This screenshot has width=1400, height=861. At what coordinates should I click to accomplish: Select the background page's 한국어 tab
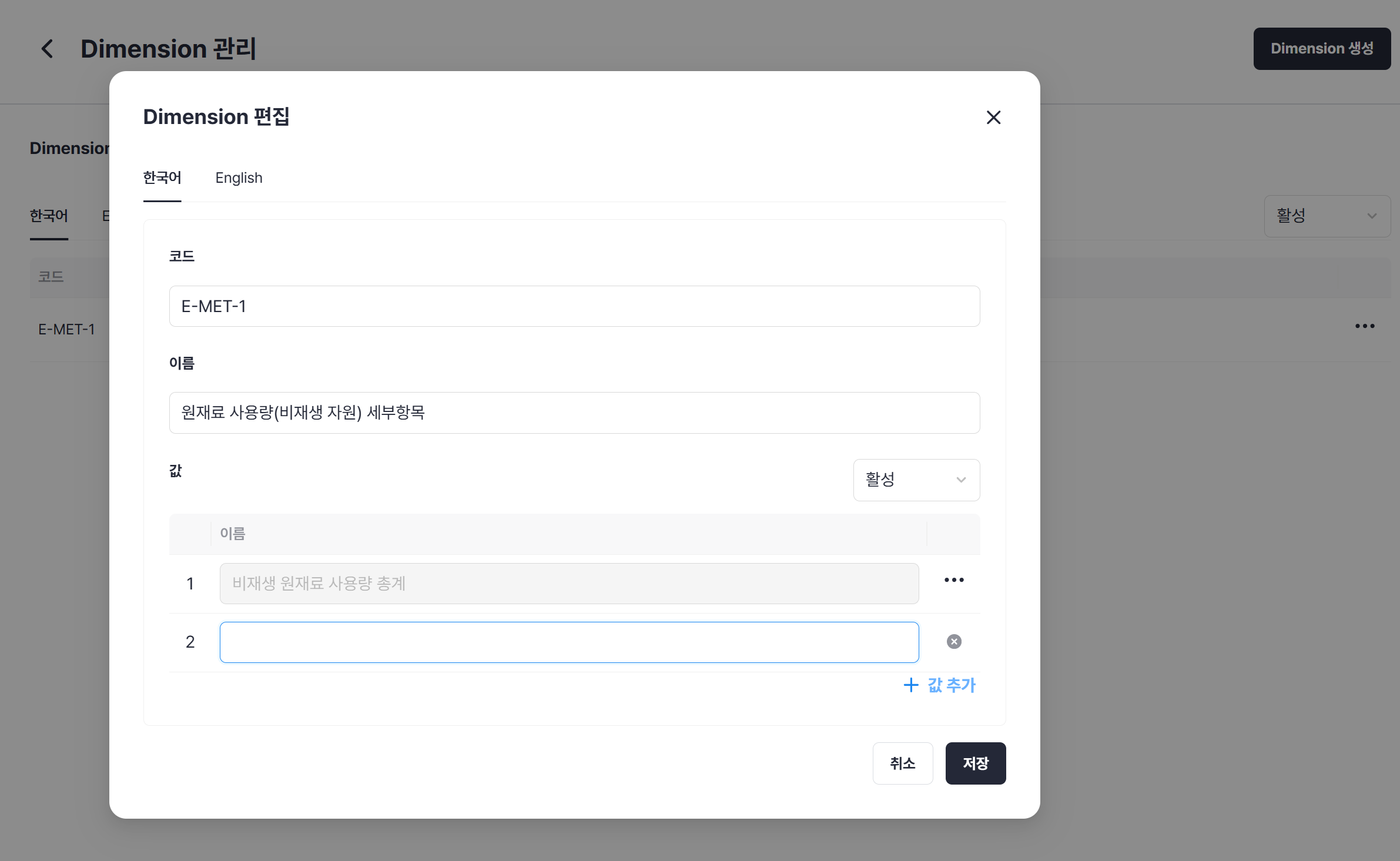tap(49, 216)
